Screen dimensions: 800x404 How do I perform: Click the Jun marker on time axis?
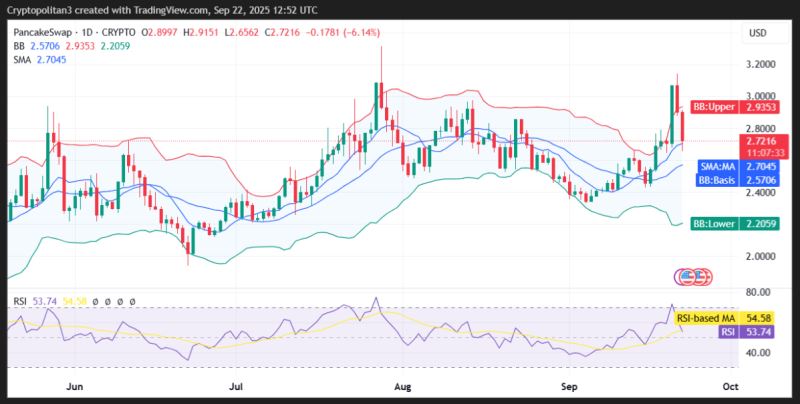(75, 387)
